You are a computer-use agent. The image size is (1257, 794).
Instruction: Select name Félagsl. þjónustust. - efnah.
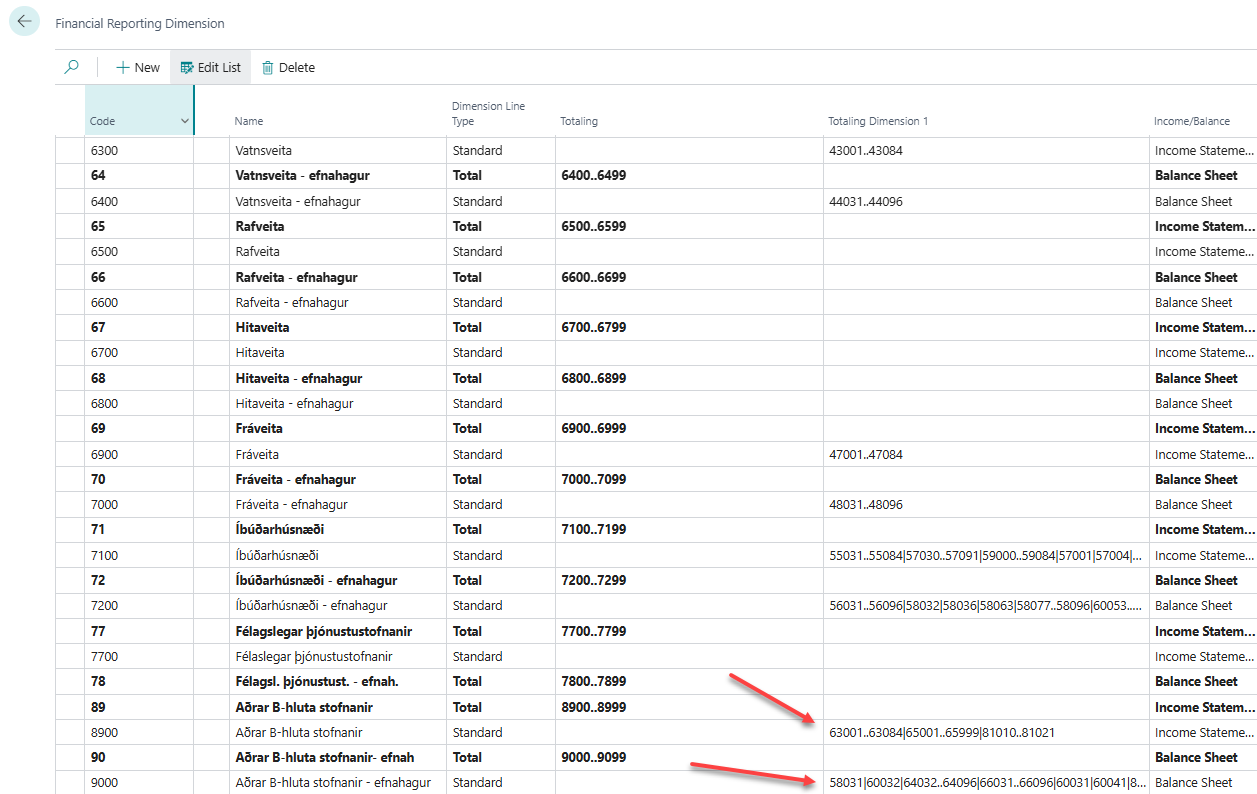coord(317,681)
